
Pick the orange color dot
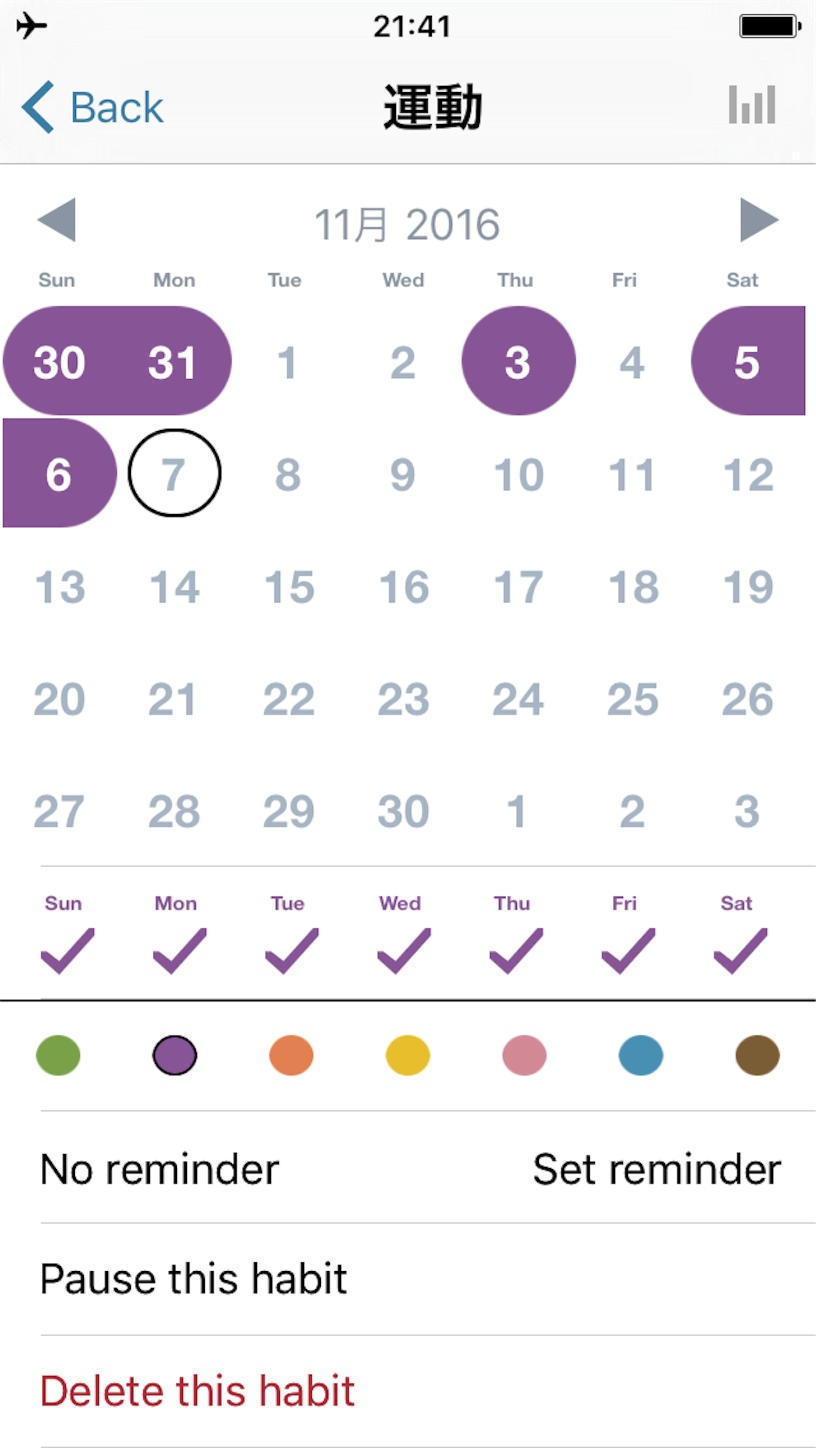pyautogui.click(x=291, y=1055)
